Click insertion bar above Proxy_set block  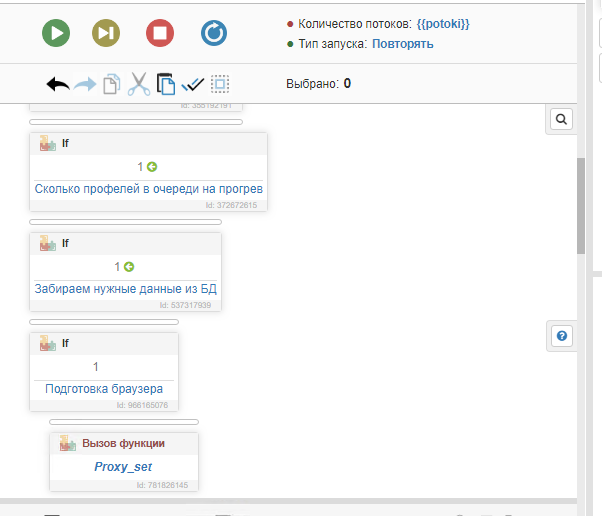pyautogui.click(x=123, y=422)
